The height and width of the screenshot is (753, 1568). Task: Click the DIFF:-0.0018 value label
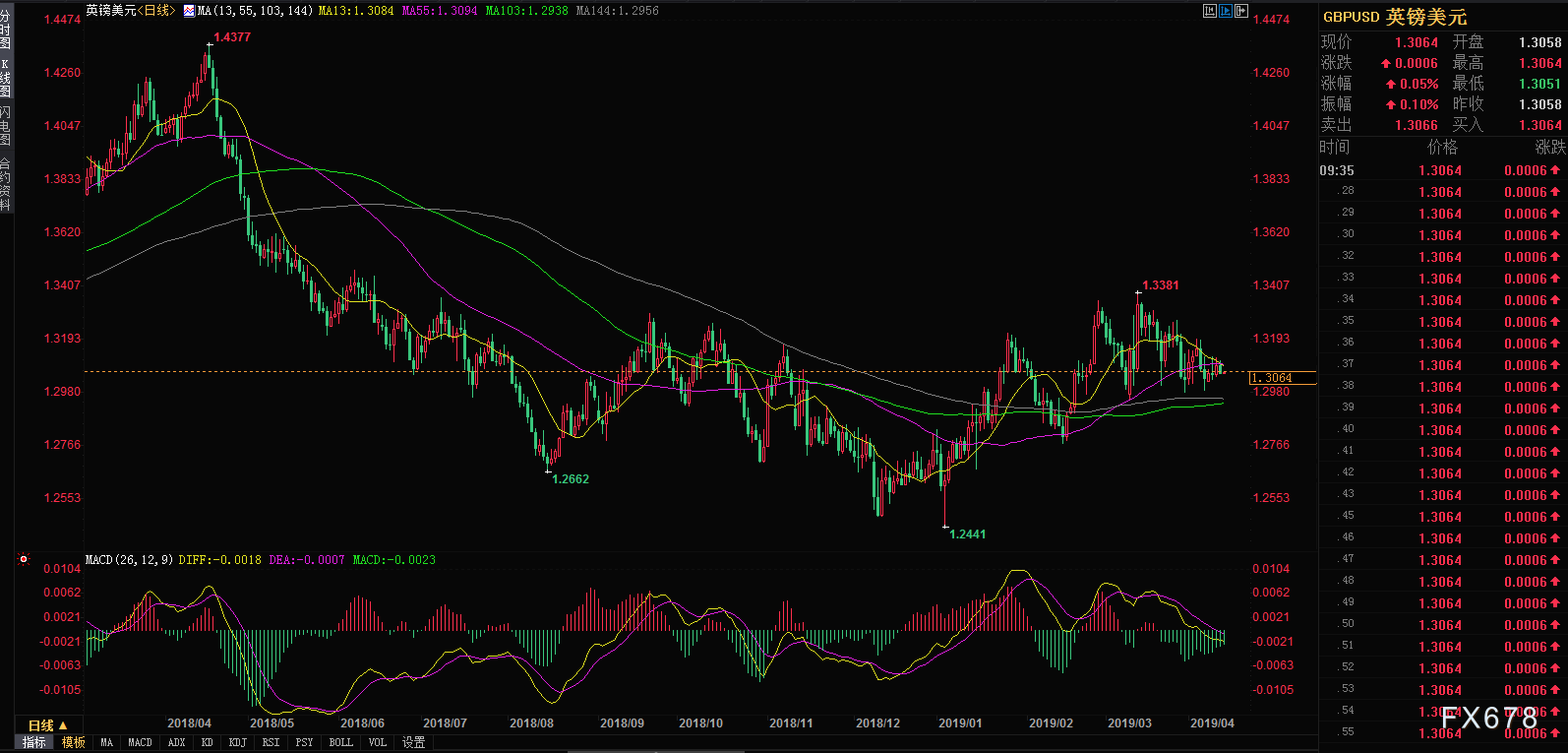(x=220, y=559)
